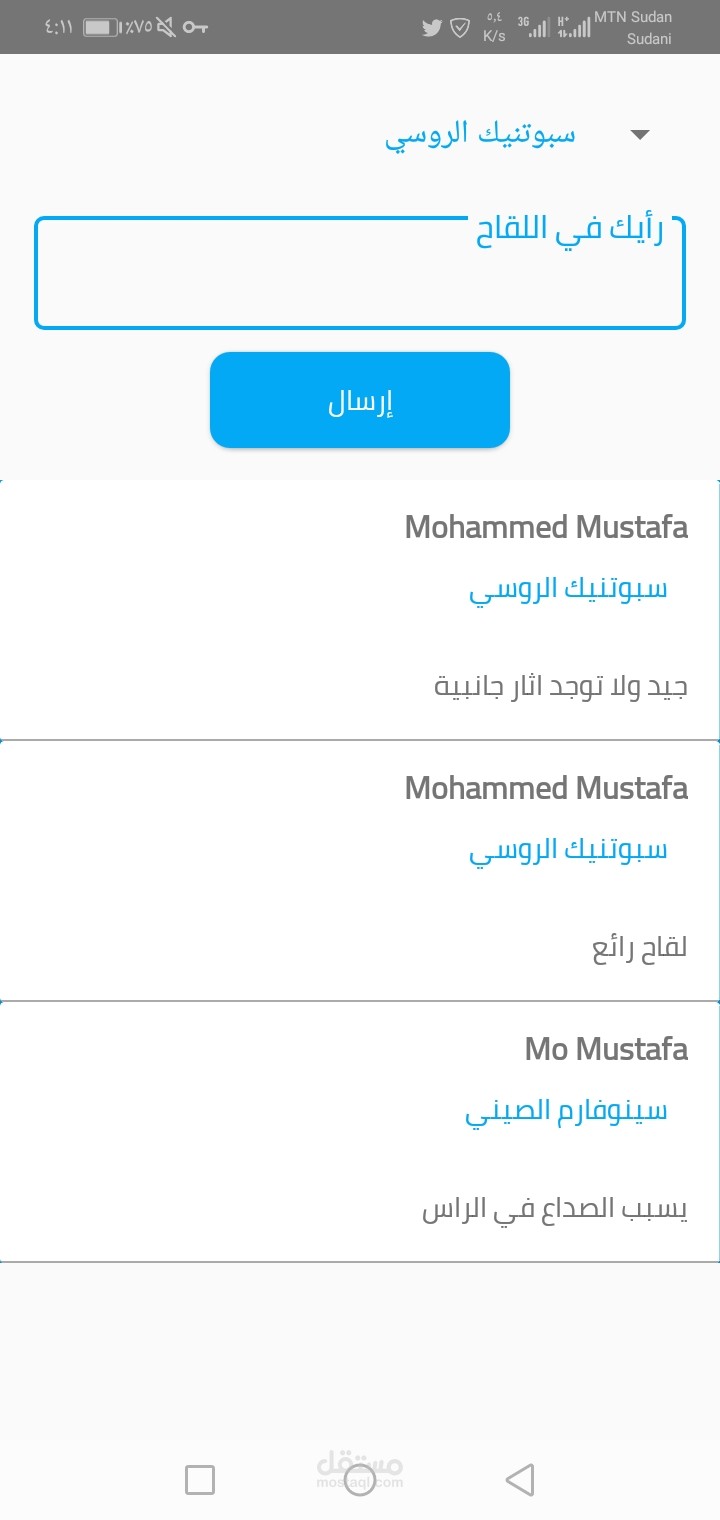Viewport: 720px width, 1520px height.
Task: Open the سبوتنيك الروسي vaccine selector
Action: pyautogui.click(x=518, y=135)
